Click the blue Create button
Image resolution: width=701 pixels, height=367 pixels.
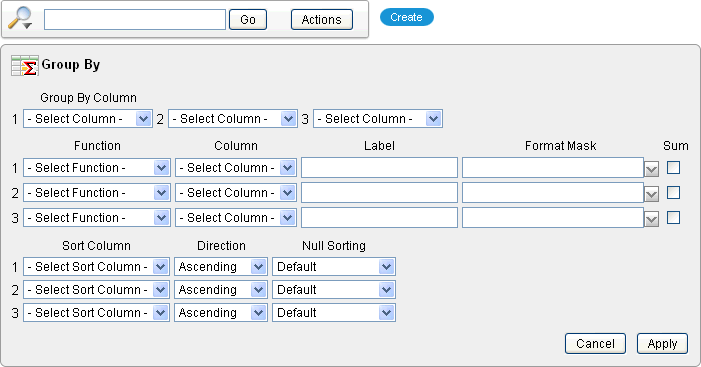(406, 17)
